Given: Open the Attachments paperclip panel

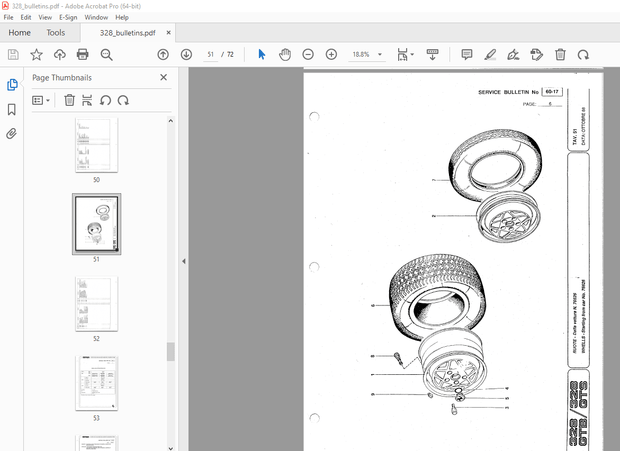Looking at the screenshot, I should coord(11,134).
